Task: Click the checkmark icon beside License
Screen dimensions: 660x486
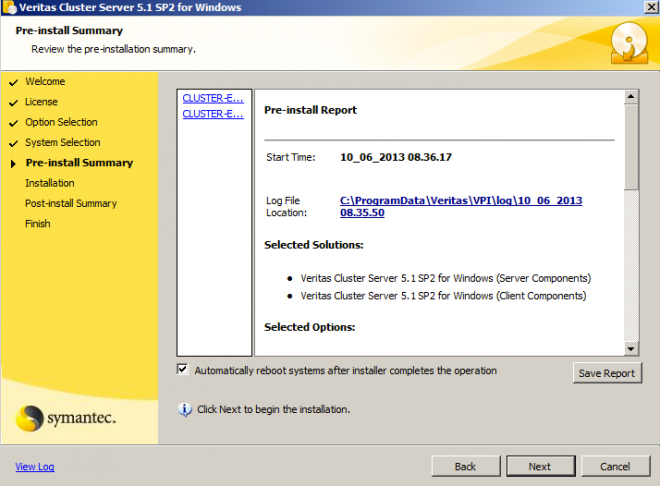Action: tap(13, 103)
